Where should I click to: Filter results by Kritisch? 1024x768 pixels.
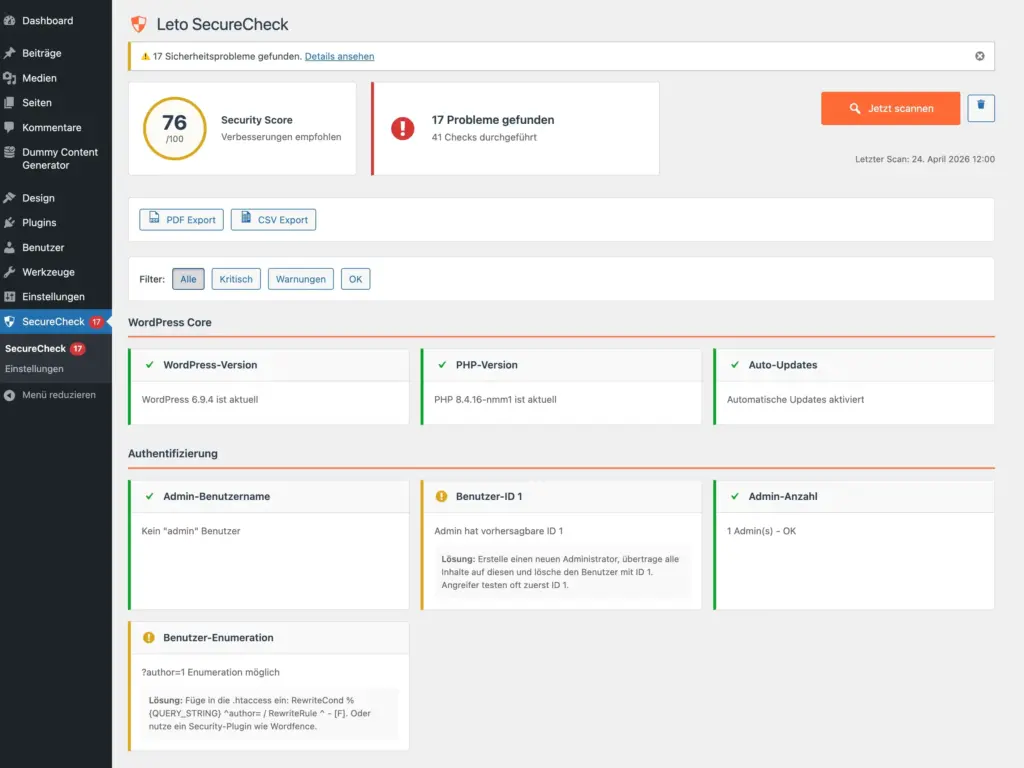tap(236, 279)
